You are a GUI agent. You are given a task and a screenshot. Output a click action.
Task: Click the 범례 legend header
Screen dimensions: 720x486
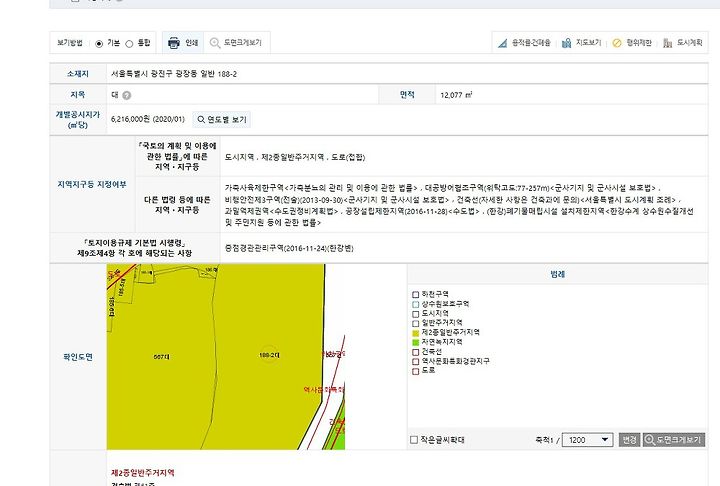[557, 274]
